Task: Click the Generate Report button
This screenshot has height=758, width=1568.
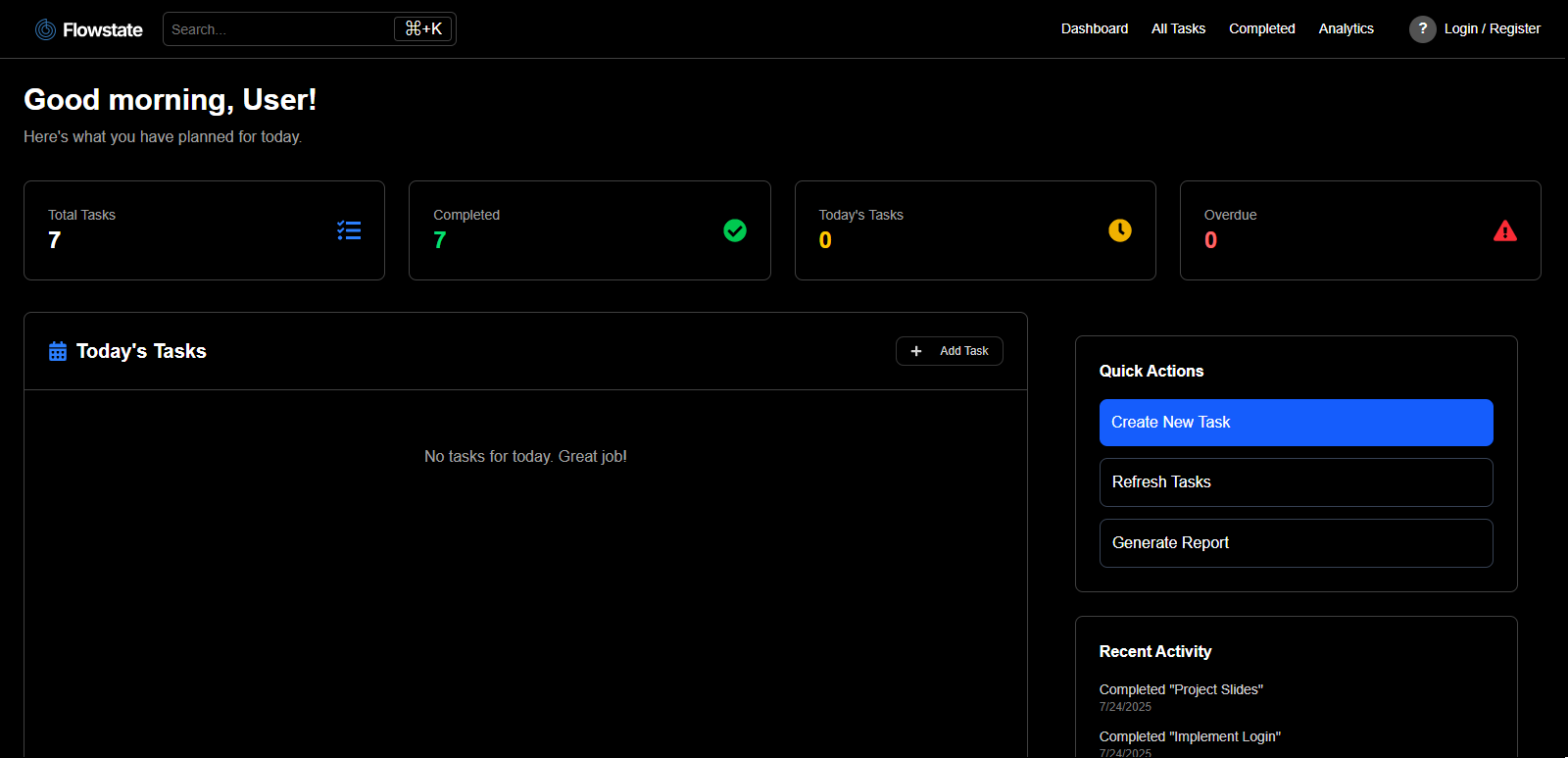Action: [x=1296, y=543]
